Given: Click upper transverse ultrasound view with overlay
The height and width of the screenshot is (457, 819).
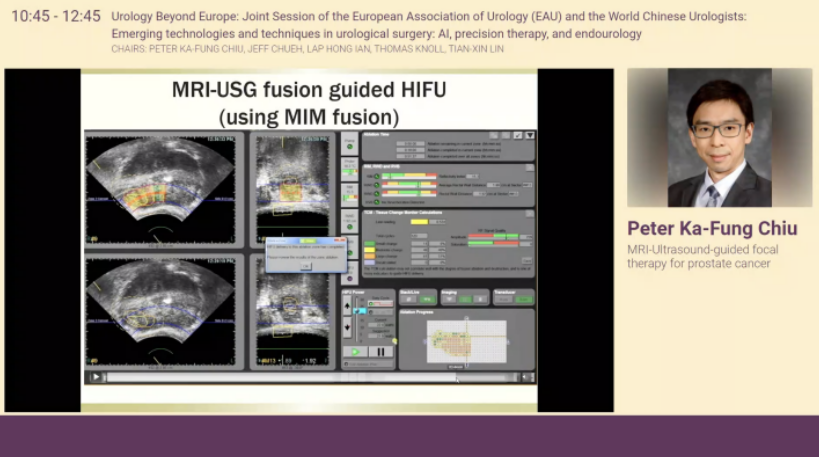Looking at the screenshot, I should [160, 189].
